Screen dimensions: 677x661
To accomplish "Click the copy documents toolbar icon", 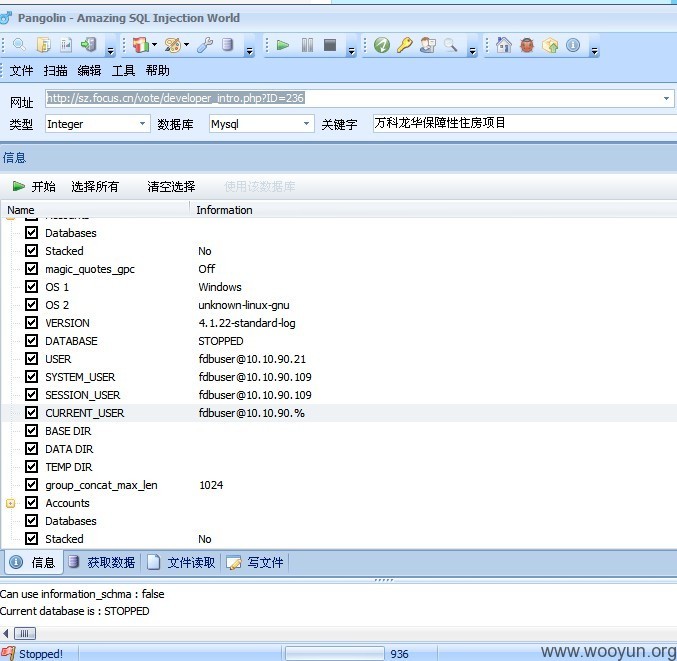I will pos(44,44).
